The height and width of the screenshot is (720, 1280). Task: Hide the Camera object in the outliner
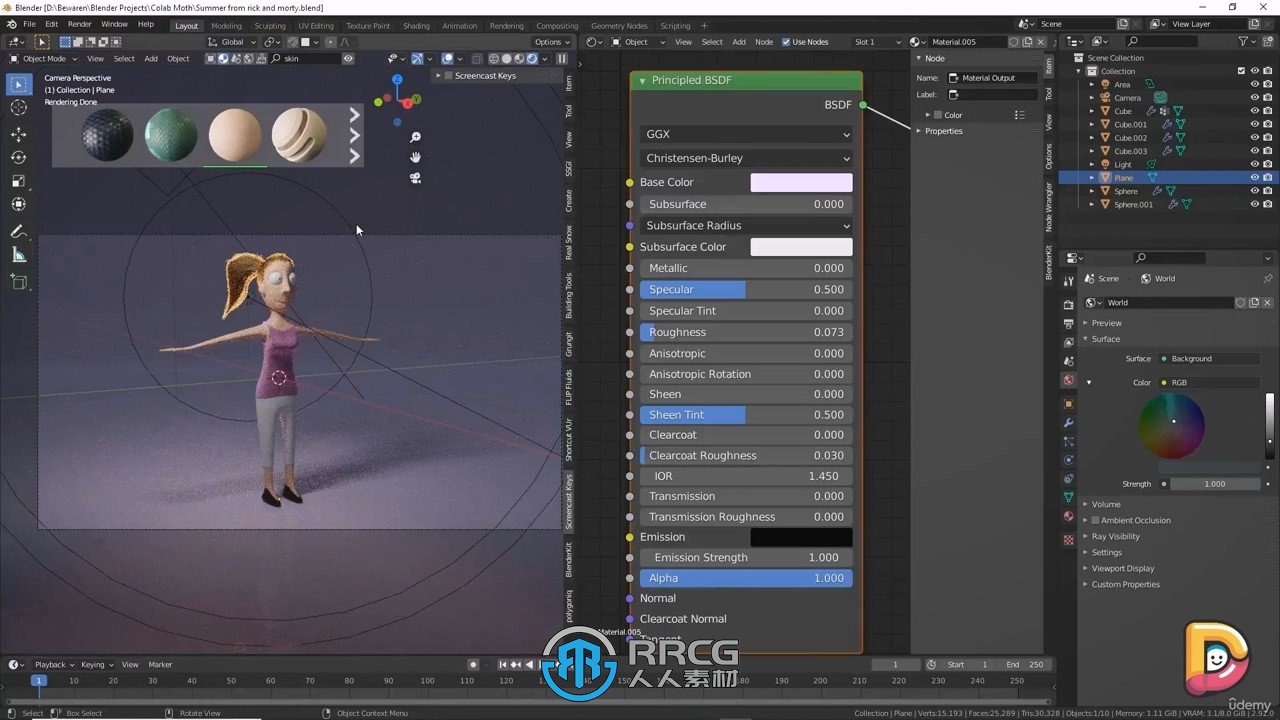tap(1255, 98)
